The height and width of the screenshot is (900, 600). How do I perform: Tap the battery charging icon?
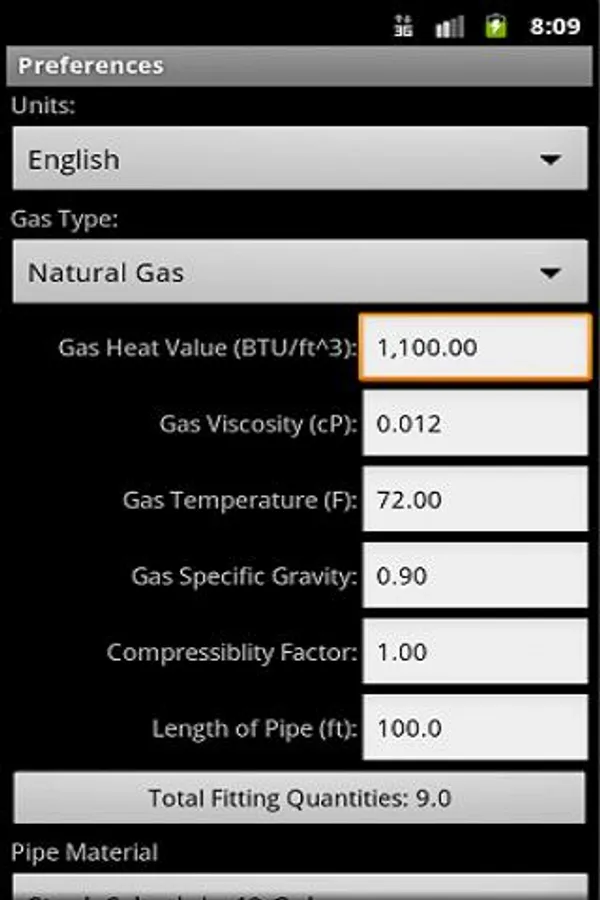pos(496,26)
